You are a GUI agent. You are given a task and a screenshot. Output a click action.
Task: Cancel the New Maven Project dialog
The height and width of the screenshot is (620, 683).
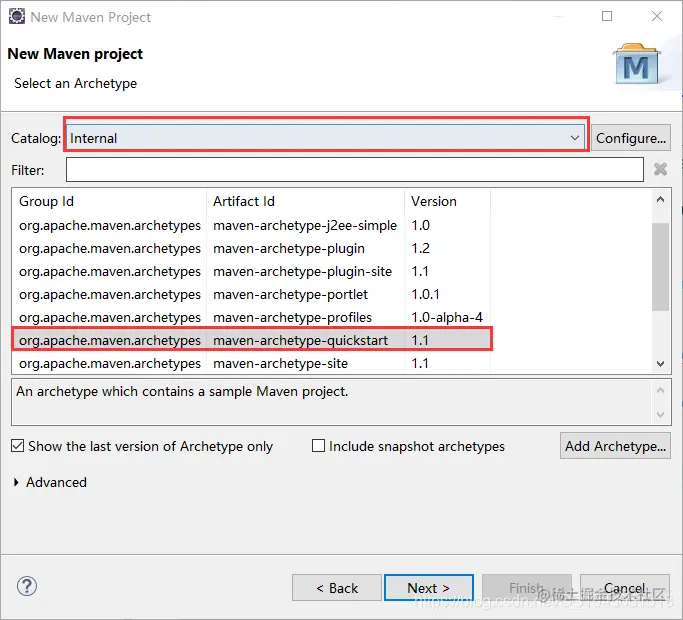point(625,588)
